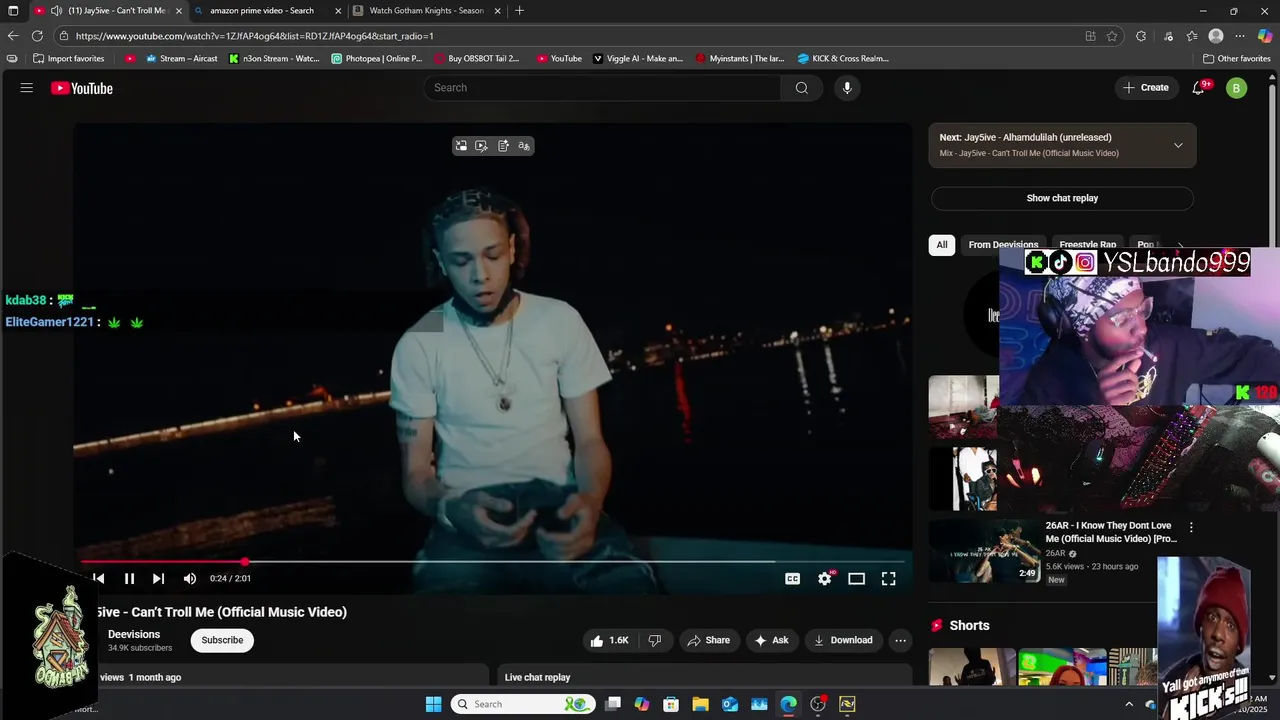Image resolution: width=1280 pixels, height=720 pixels.
Task: Click the YouTube search magnifier button
Action: [801, 88]
